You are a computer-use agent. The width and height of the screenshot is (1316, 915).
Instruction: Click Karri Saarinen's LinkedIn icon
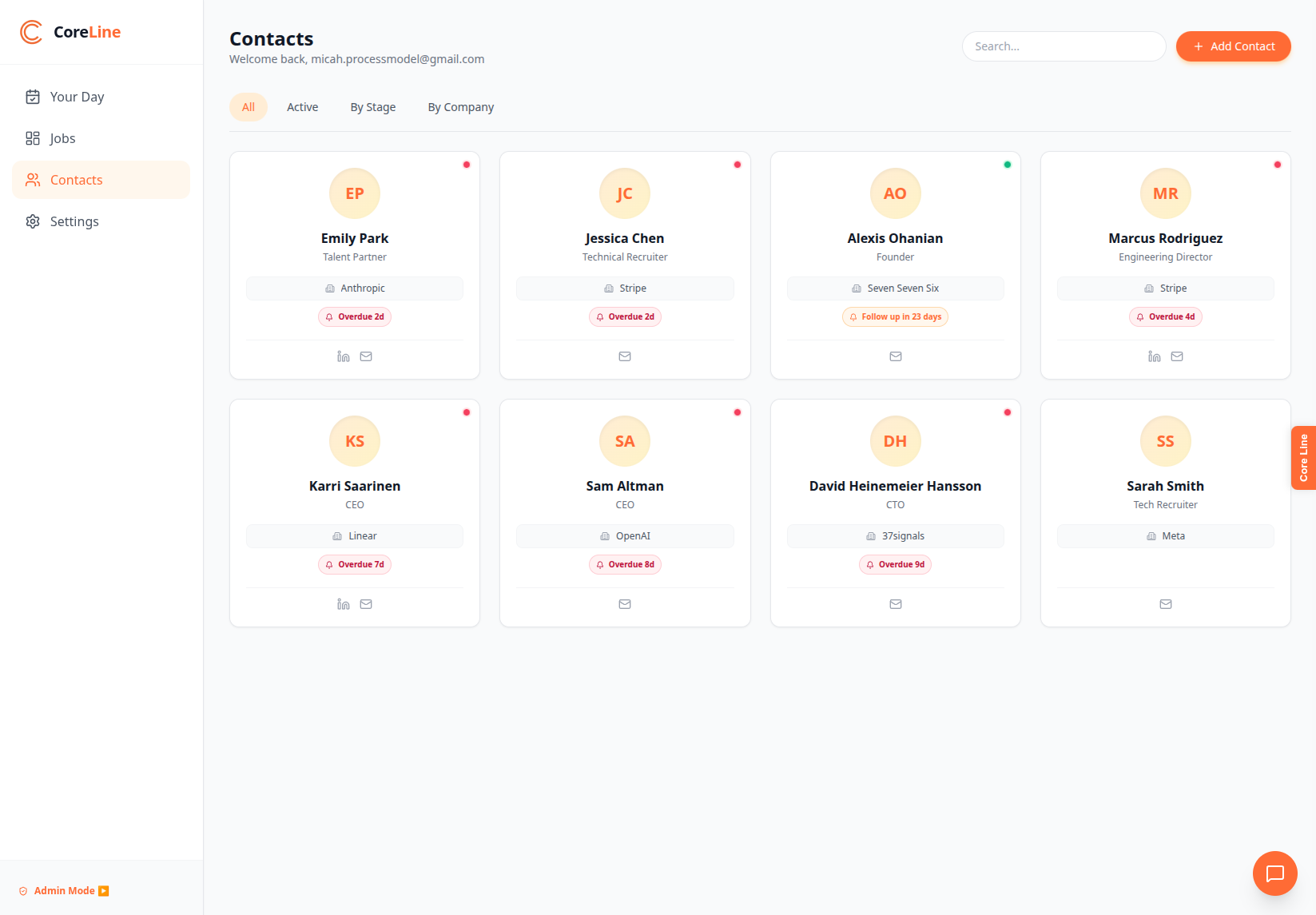point(344,604)
